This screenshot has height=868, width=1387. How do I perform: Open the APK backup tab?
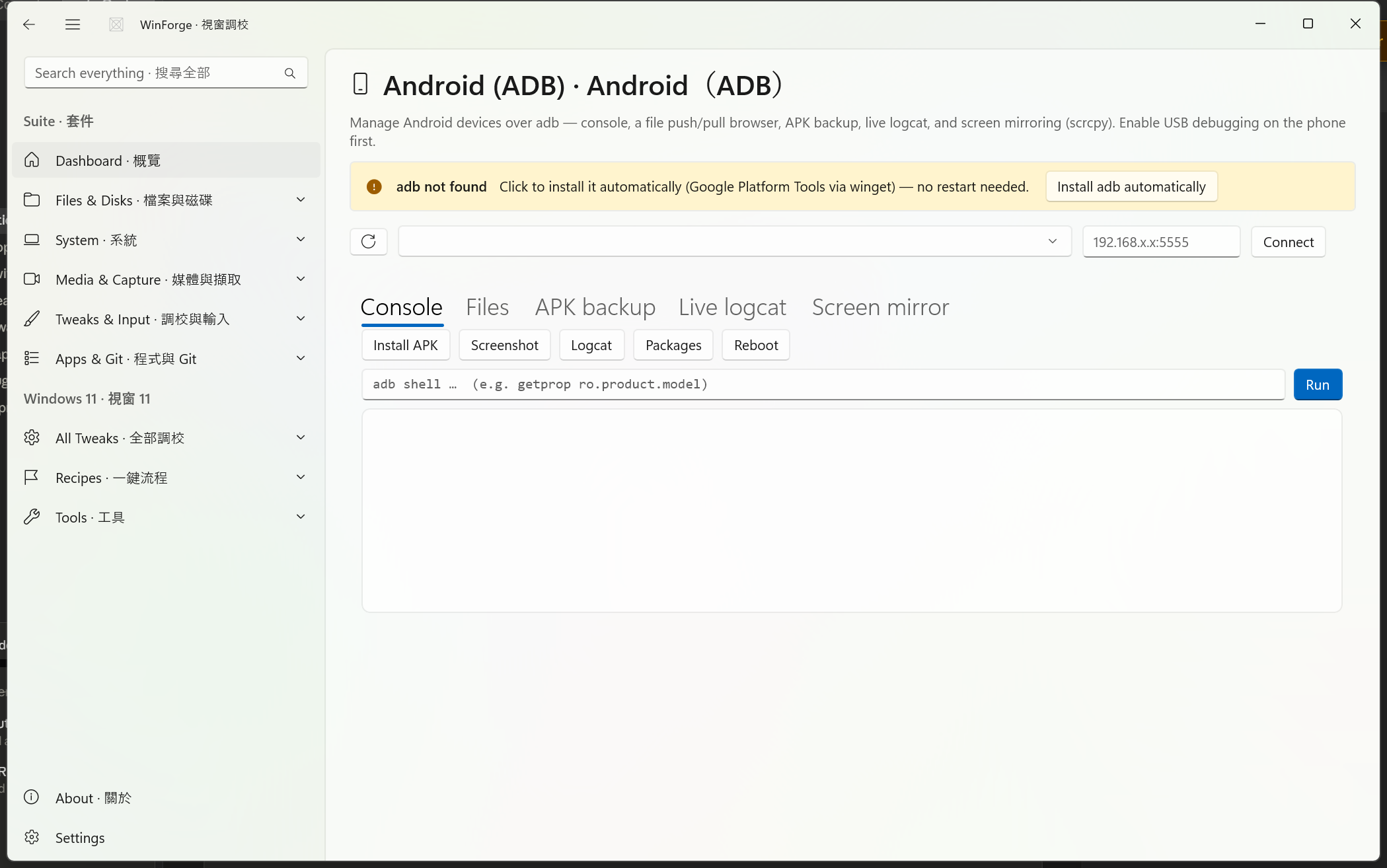coord(595,307)
